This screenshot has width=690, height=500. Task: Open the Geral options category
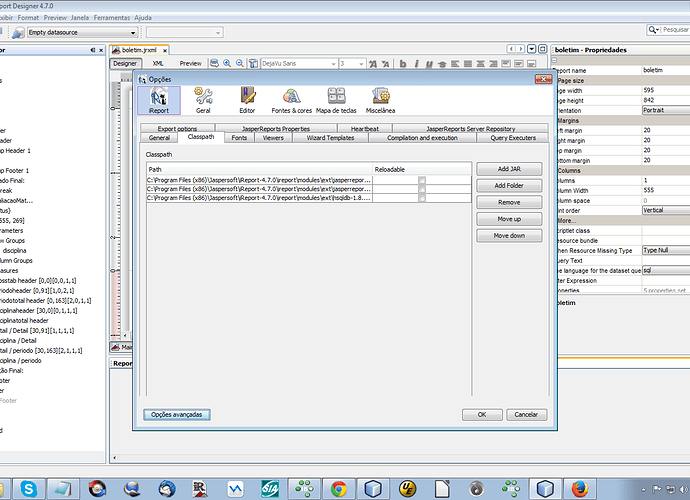point(203,100)
